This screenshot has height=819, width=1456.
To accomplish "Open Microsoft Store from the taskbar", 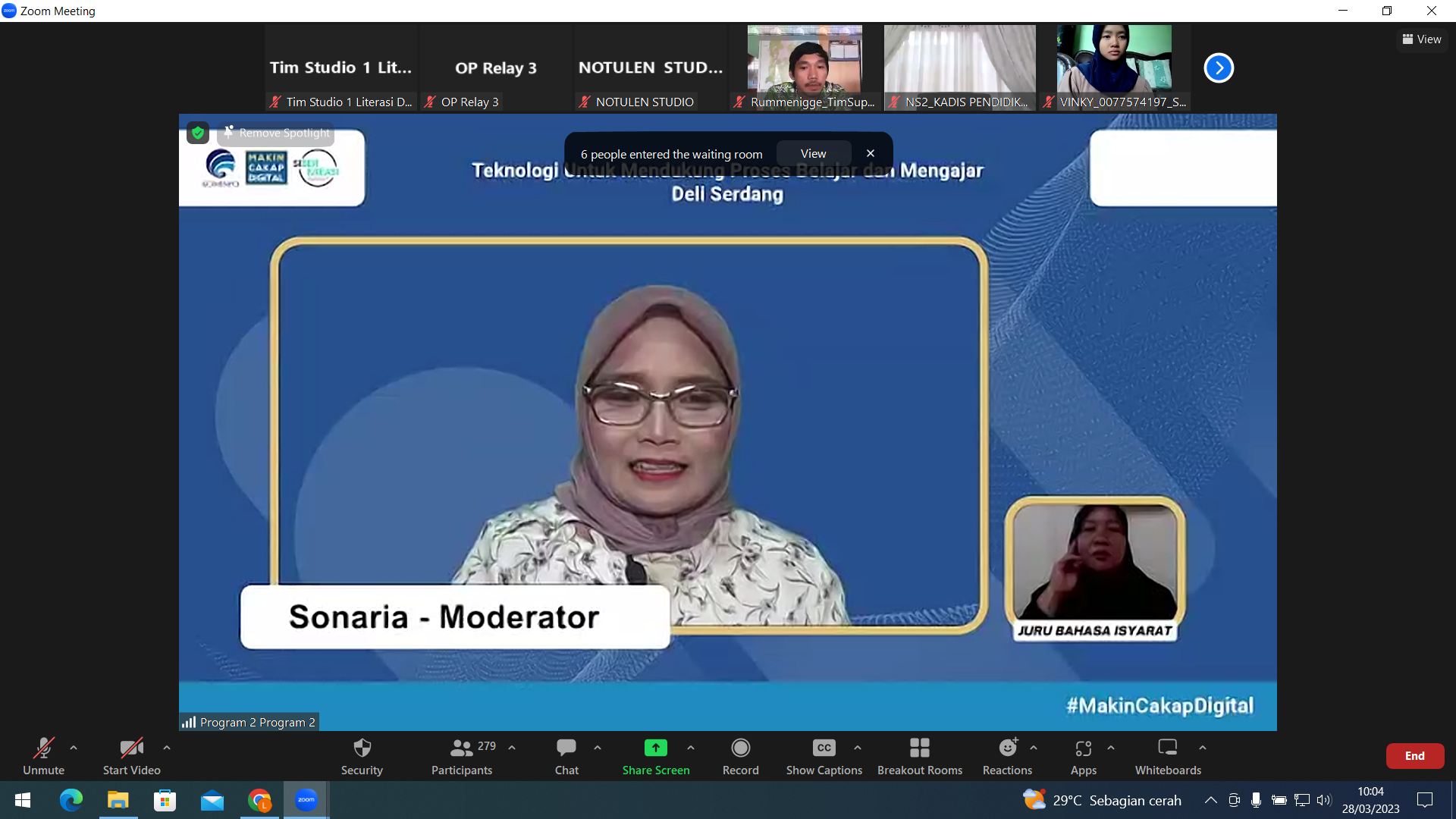I will (165, 800).
